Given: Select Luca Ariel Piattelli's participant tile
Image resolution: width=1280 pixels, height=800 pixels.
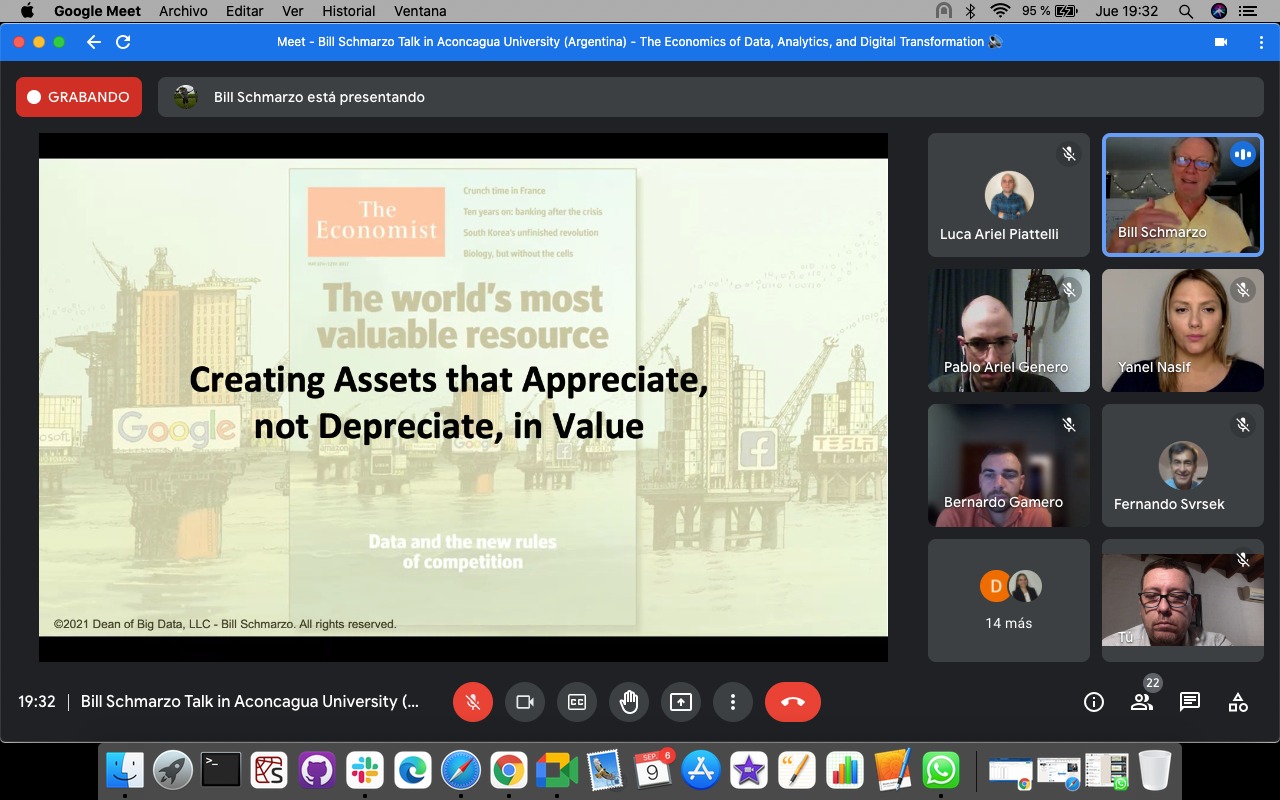Looking at the screenshot, I should [1009, 195].
